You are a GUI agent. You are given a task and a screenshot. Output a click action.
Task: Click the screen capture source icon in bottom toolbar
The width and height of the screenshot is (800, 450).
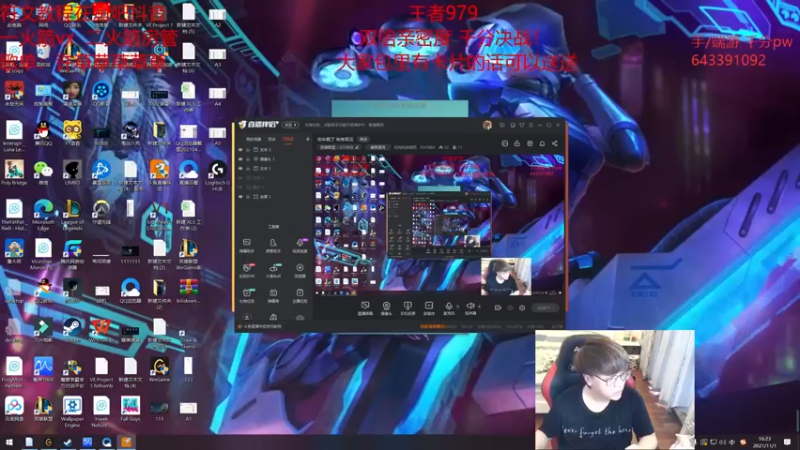coord(365,308)
